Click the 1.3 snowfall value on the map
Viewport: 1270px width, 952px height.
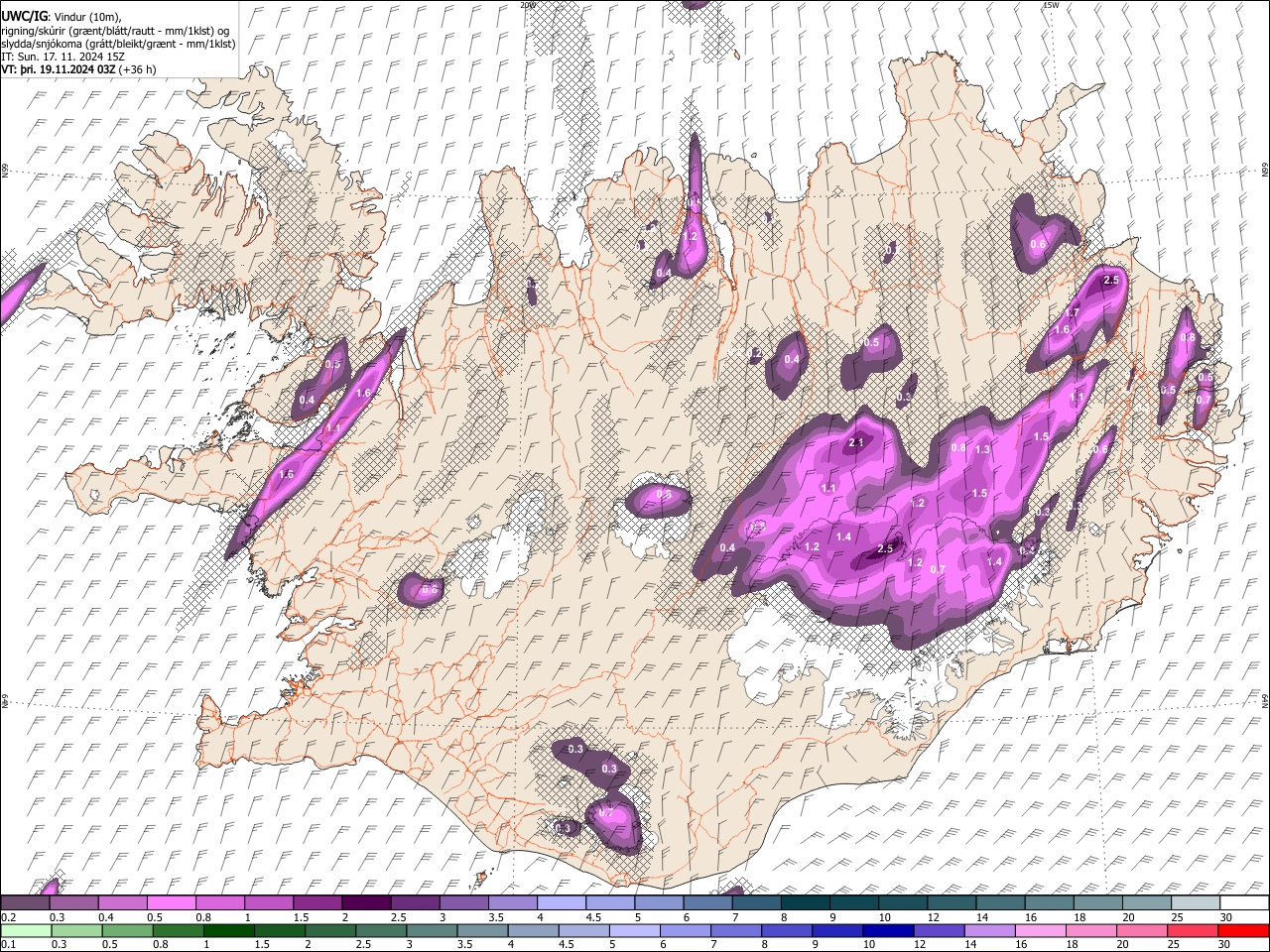(x=982, y=449)
